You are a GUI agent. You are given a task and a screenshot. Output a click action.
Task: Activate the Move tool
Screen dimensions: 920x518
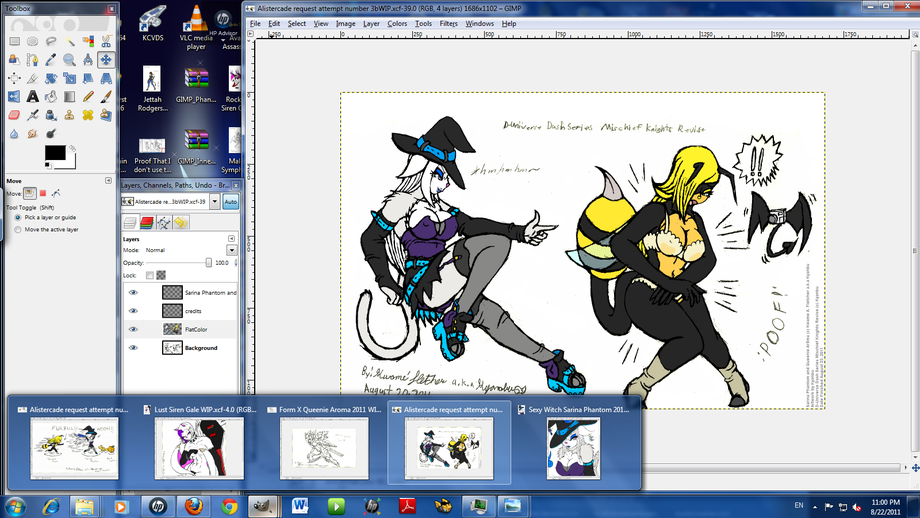[105, 60]
